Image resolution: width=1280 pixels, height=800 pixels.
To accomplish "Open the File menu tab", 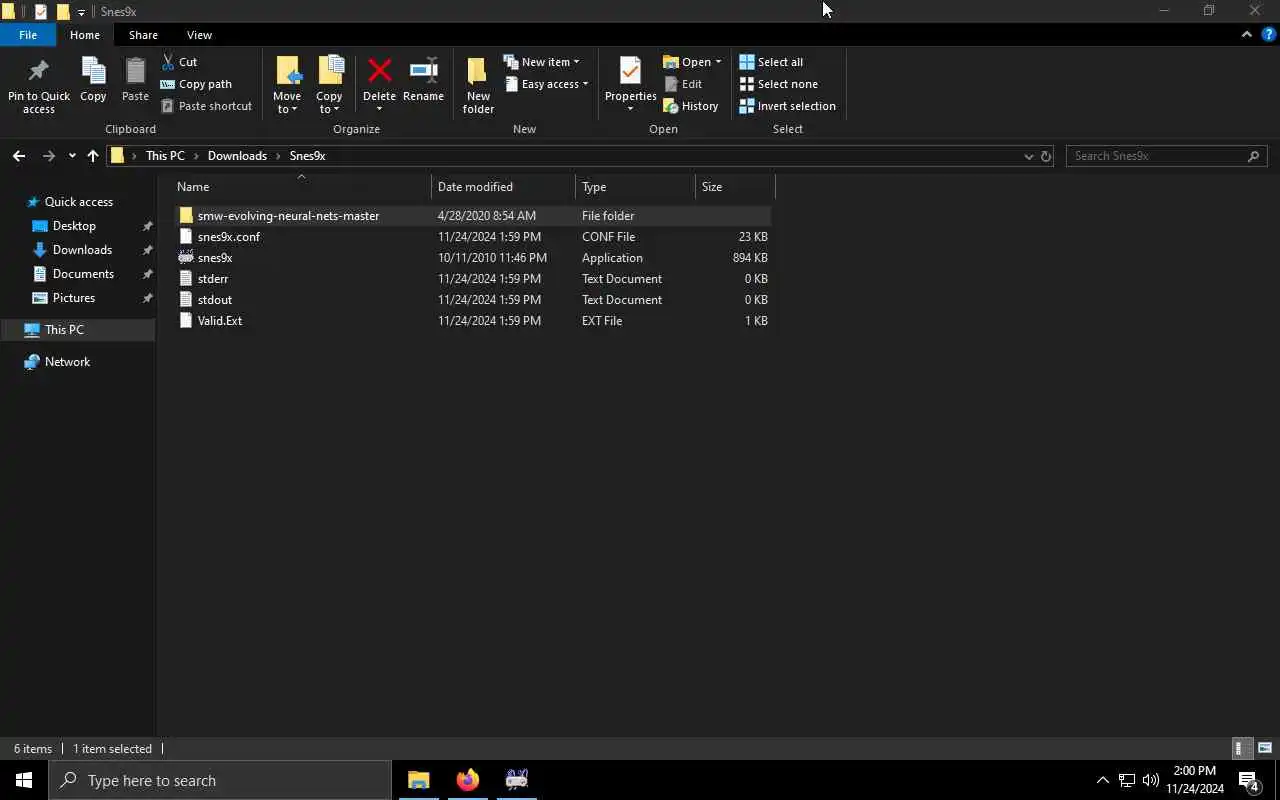I will click(28, 35).
